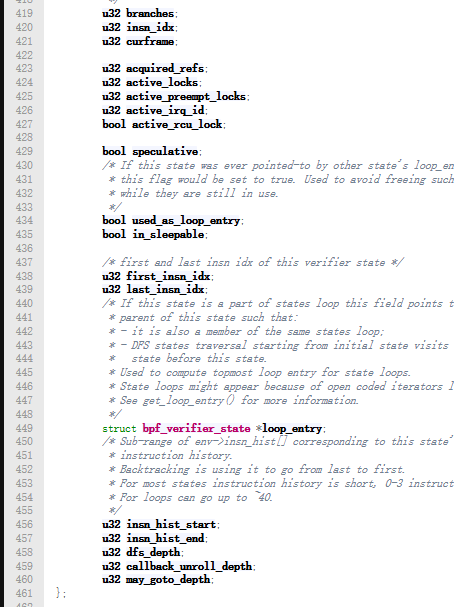
Task: Place cursor on used_as_loop_entry member
Action: (x=186, y=221)
